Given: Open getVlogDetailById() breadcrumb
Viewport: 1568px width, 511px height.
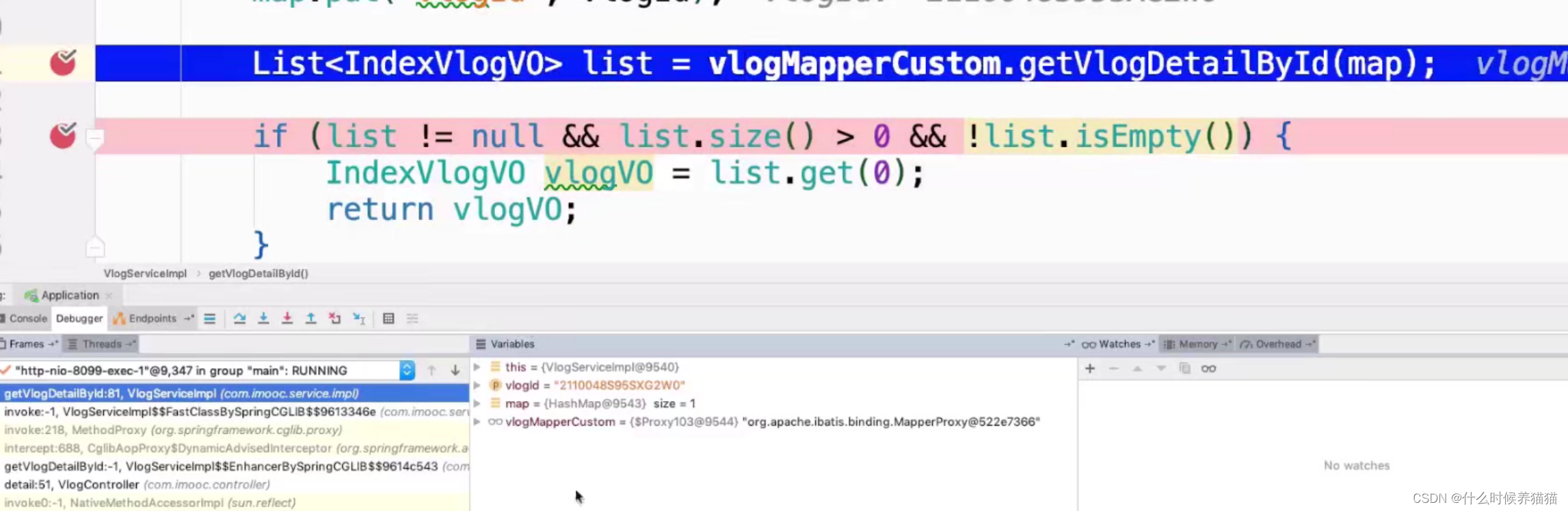Looking at the screenshot, I should [258, 273].
